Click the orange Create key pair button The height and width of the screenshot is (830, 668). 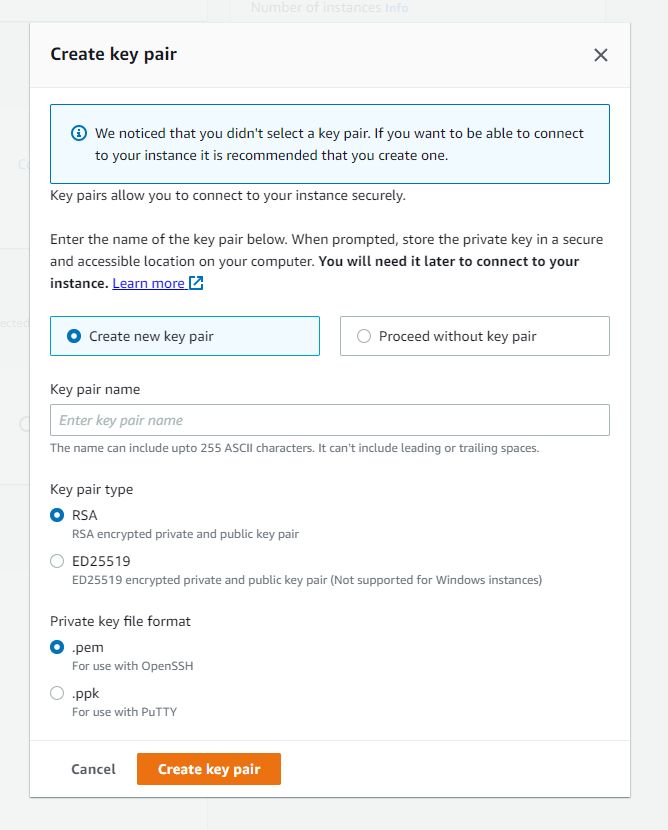coord(209,769)
